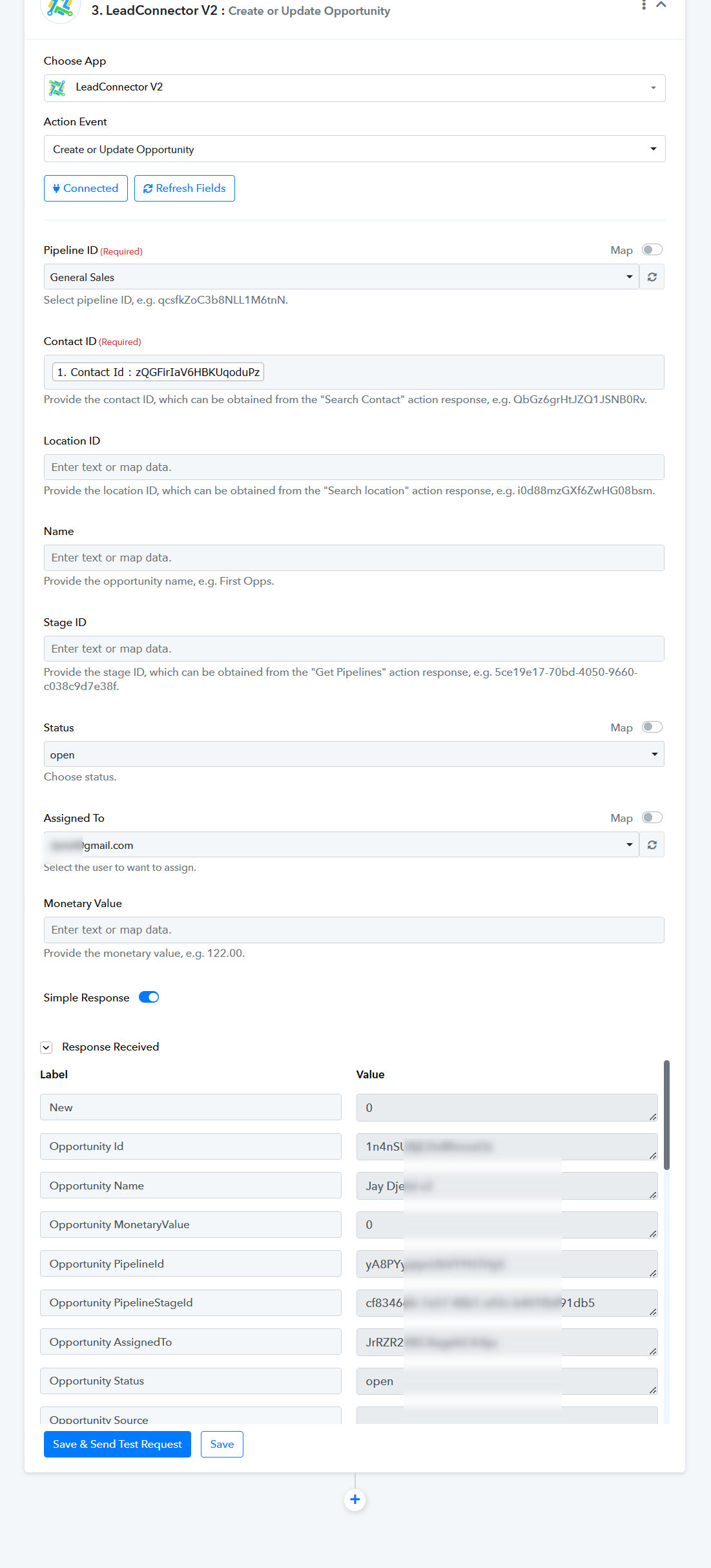The image size is (711, 1568).
Task: Refresh the Assigned To users list icon
Action: coord(652,845)
